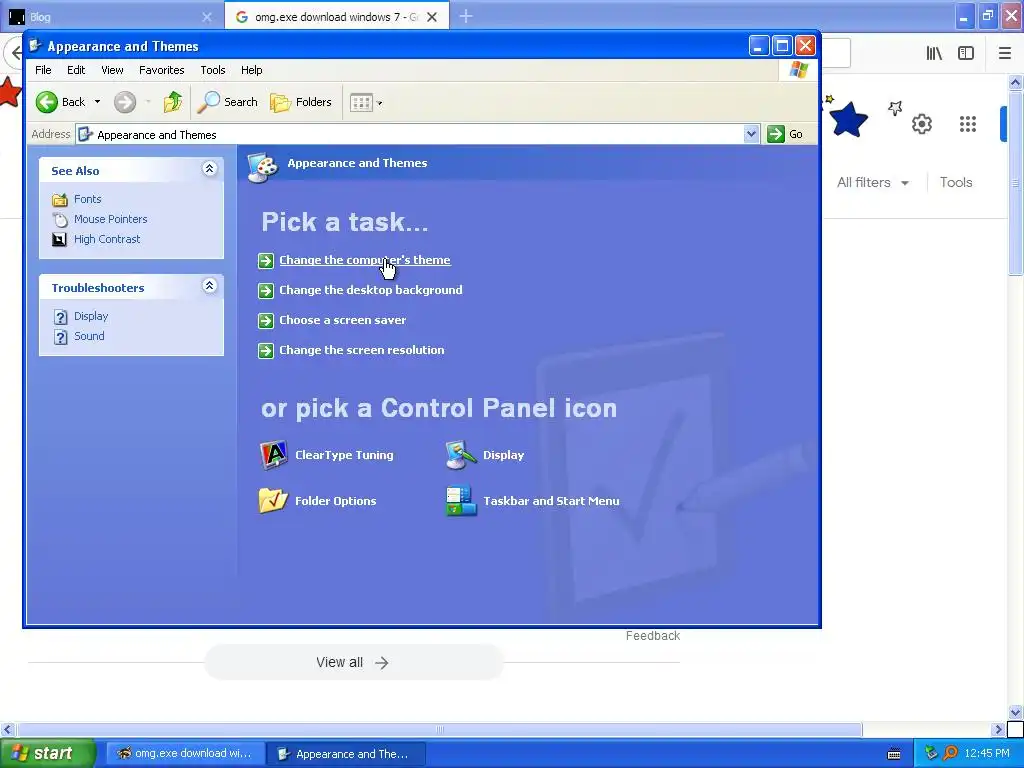Viewport: 1024px width, 768px height.
Task: Open the Tools menu in Explorer window
Action: click(213, 70)
